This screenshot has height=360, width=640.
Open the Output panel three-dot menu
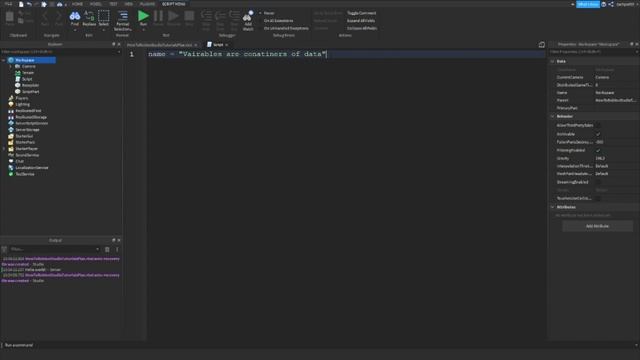[117, 249]
